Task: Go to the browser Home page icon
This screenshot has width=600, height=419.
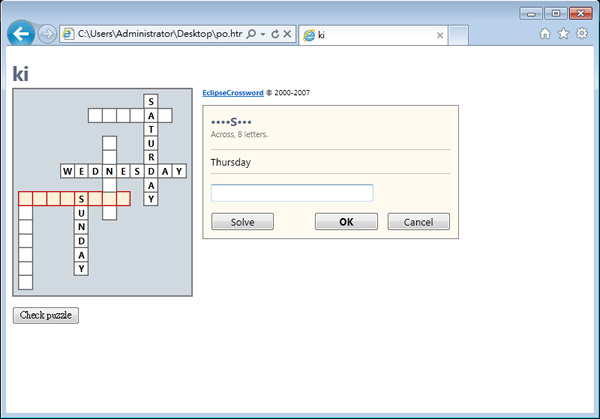Action: coord(545,34)
